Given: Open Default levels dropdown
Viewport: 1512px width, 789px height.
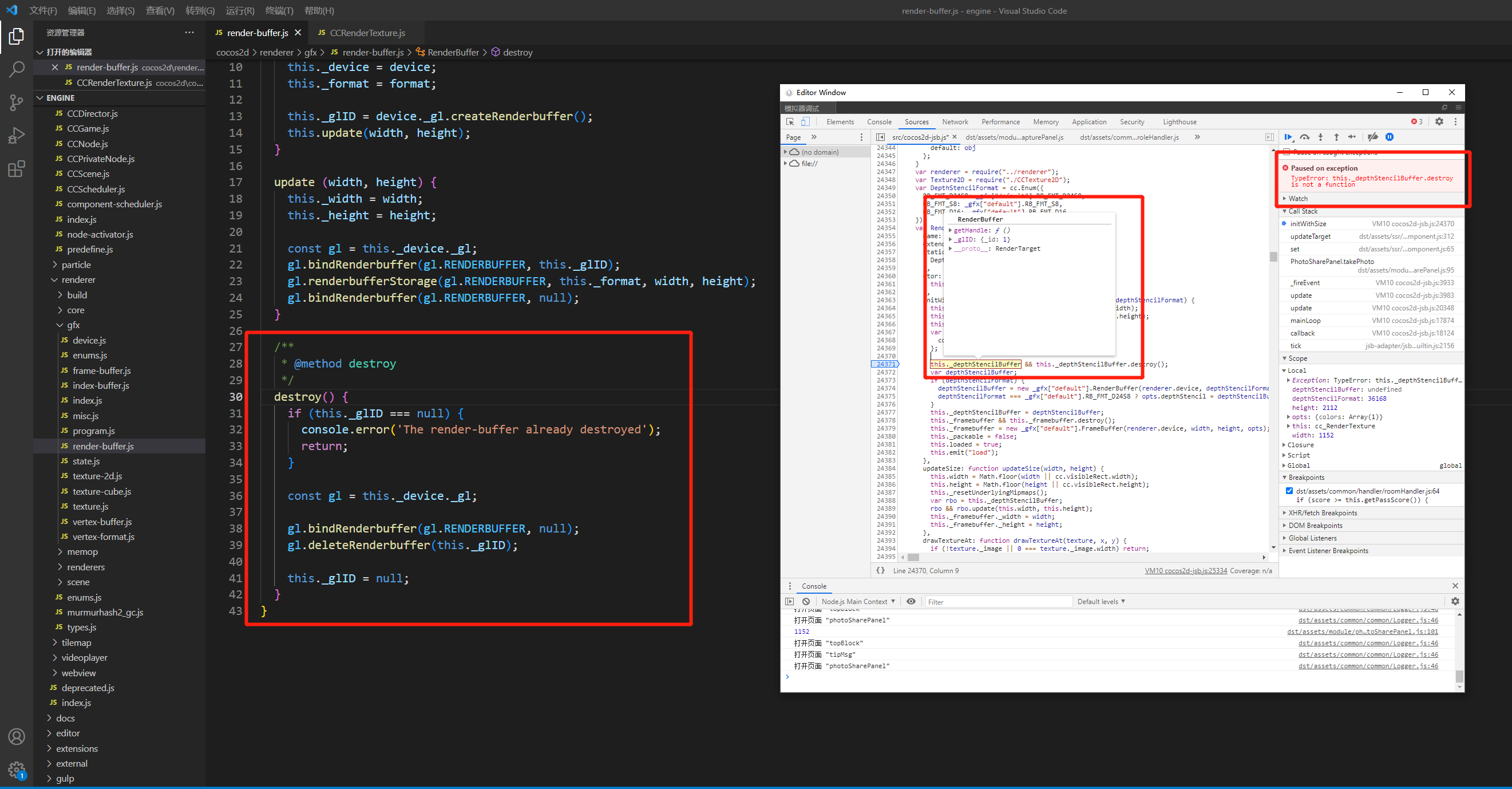Looking at the screenshot, I should (1101, 601).
